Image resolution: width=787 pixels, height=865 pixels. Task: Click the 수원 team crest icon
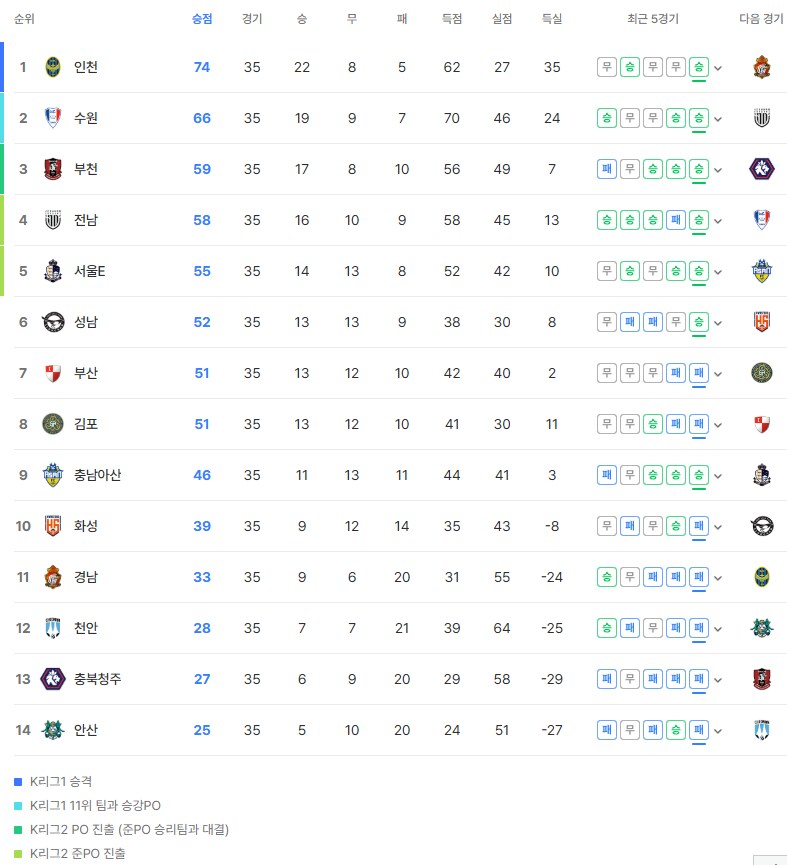pos(53,118)
